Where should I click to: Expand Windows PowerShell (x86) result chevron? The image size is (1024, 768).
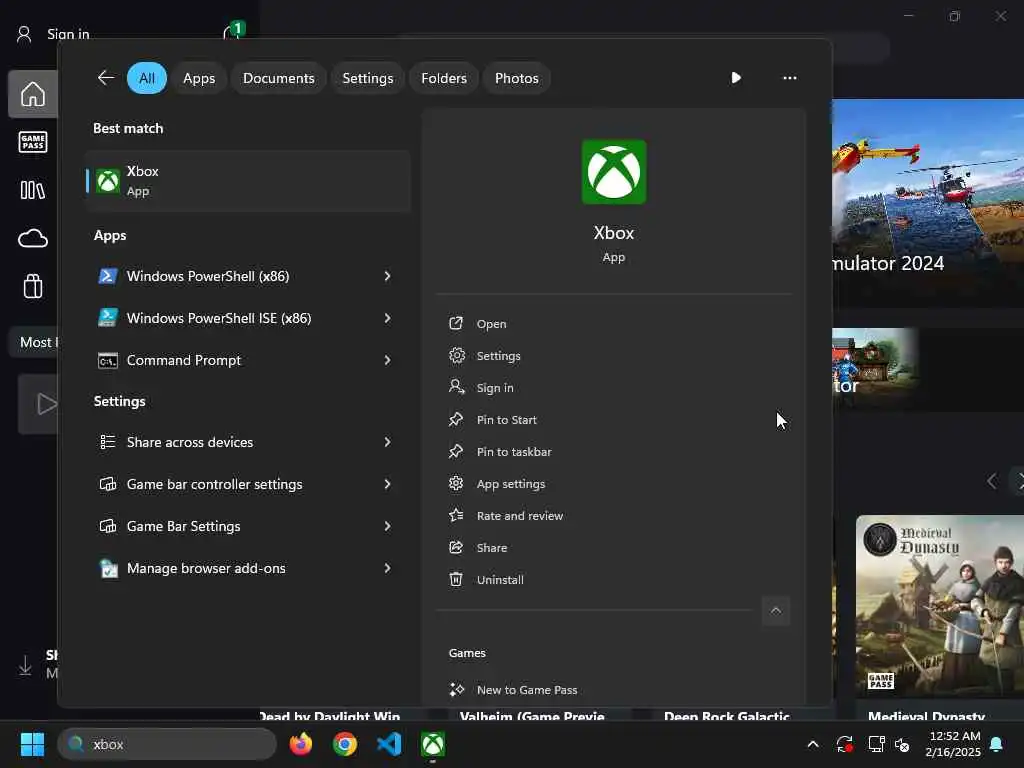(x=387, y=276)
